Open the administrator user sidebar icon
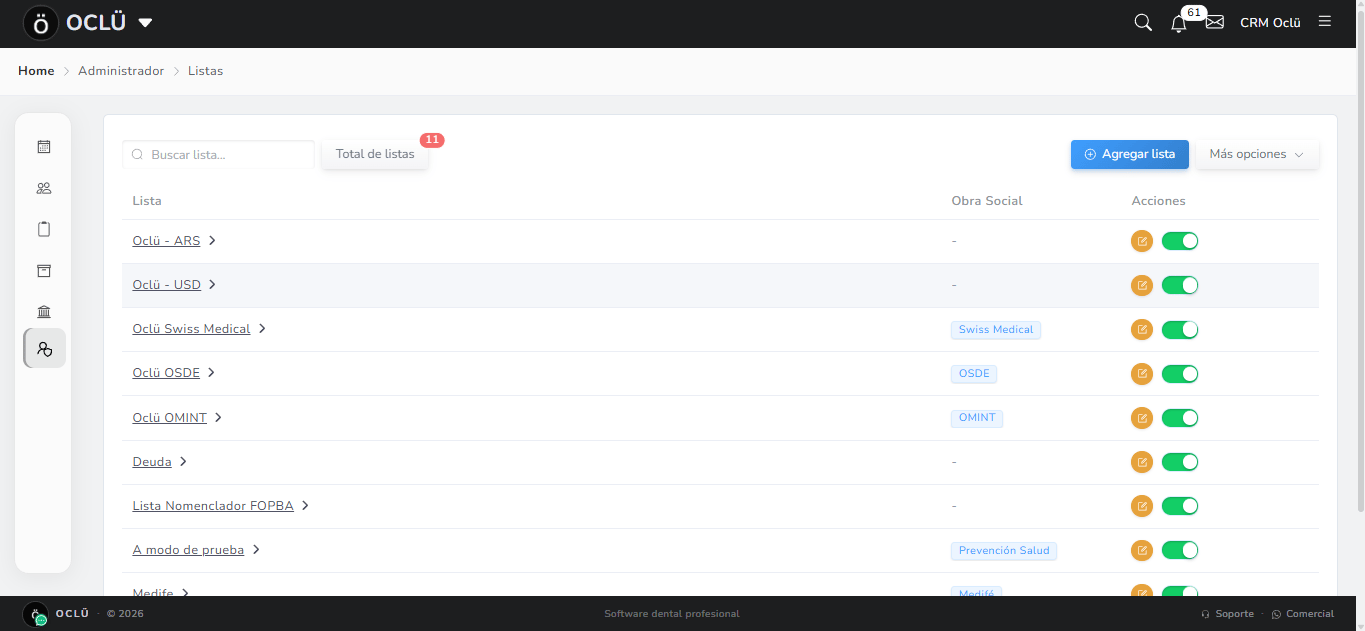1365x631 pixels. click(x=44, y=349)
